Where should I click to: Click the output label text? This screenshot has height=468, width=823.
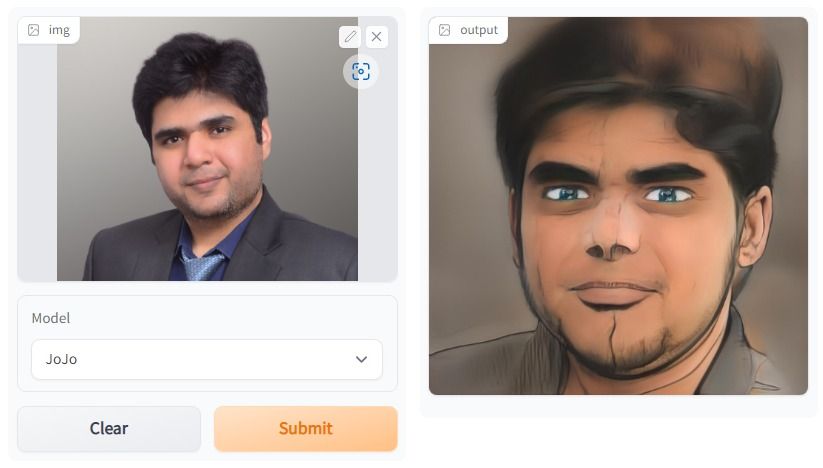tap(479, 30)
